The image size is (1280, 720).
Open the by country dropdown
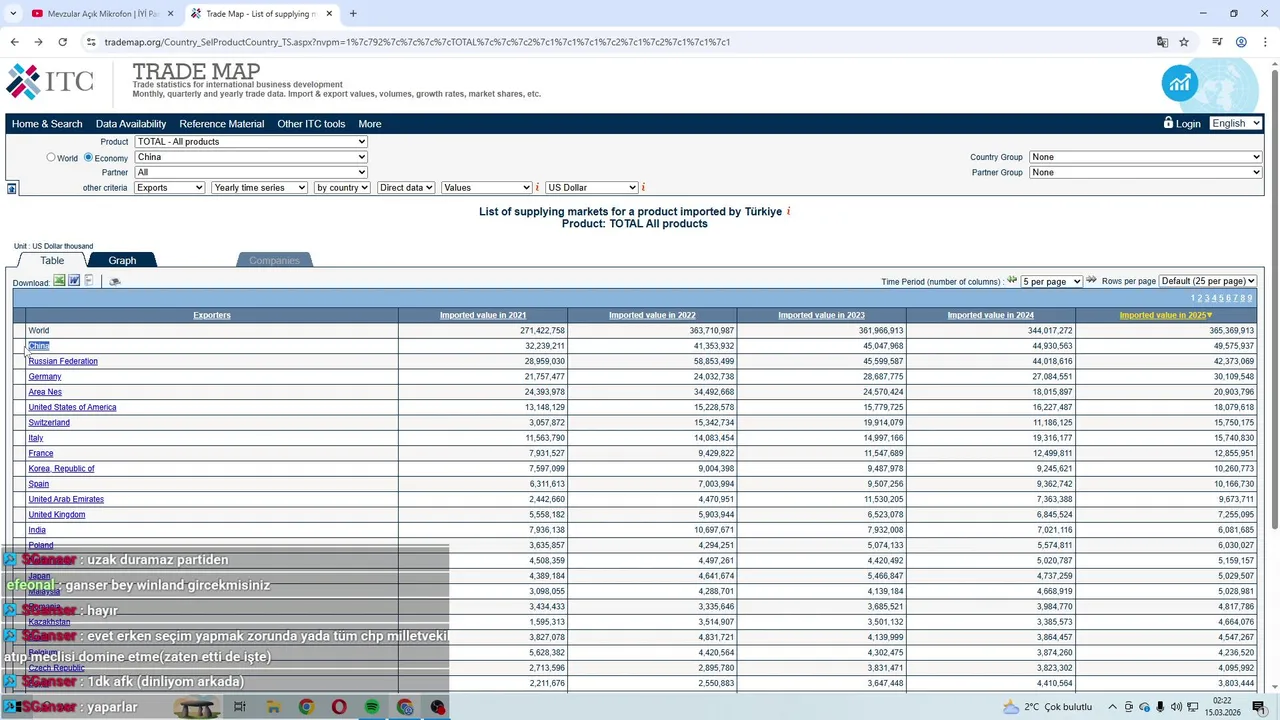pyautogui.click(x=342, y=188)
